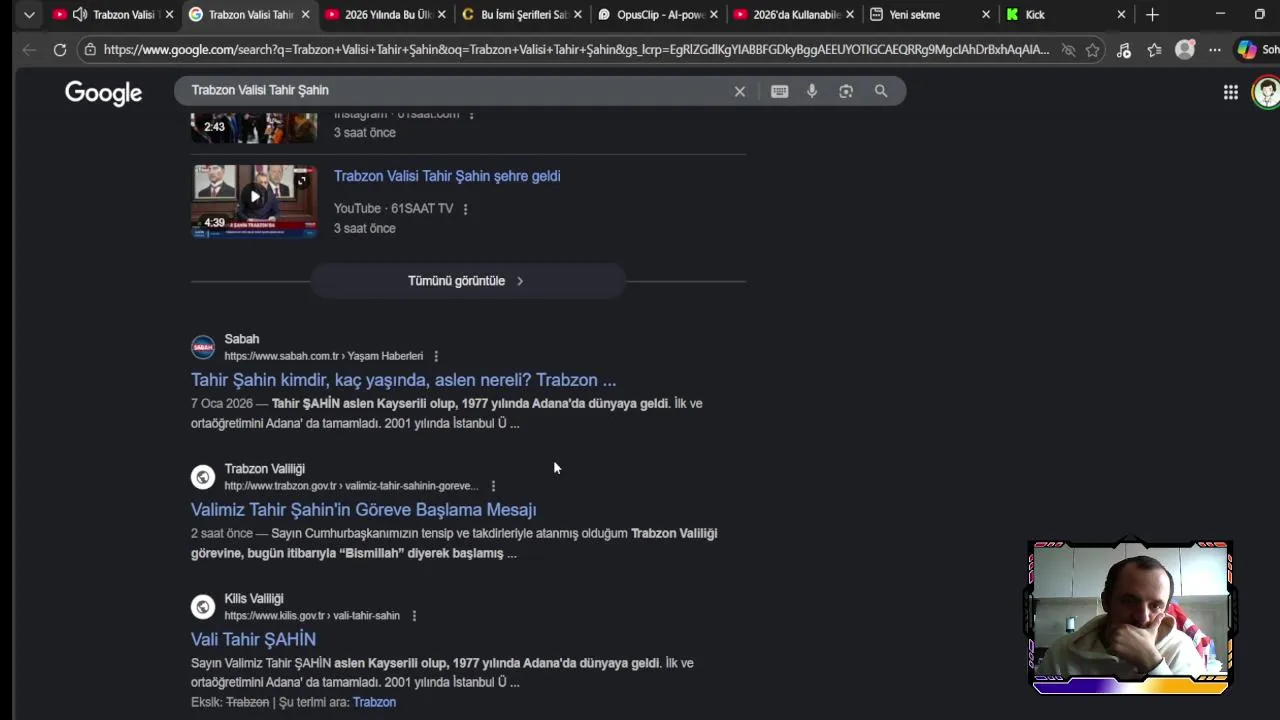Open more options for Kilis Valiliği result
1280x720 pixels.
pyautogui.click(x=414, y=616)
